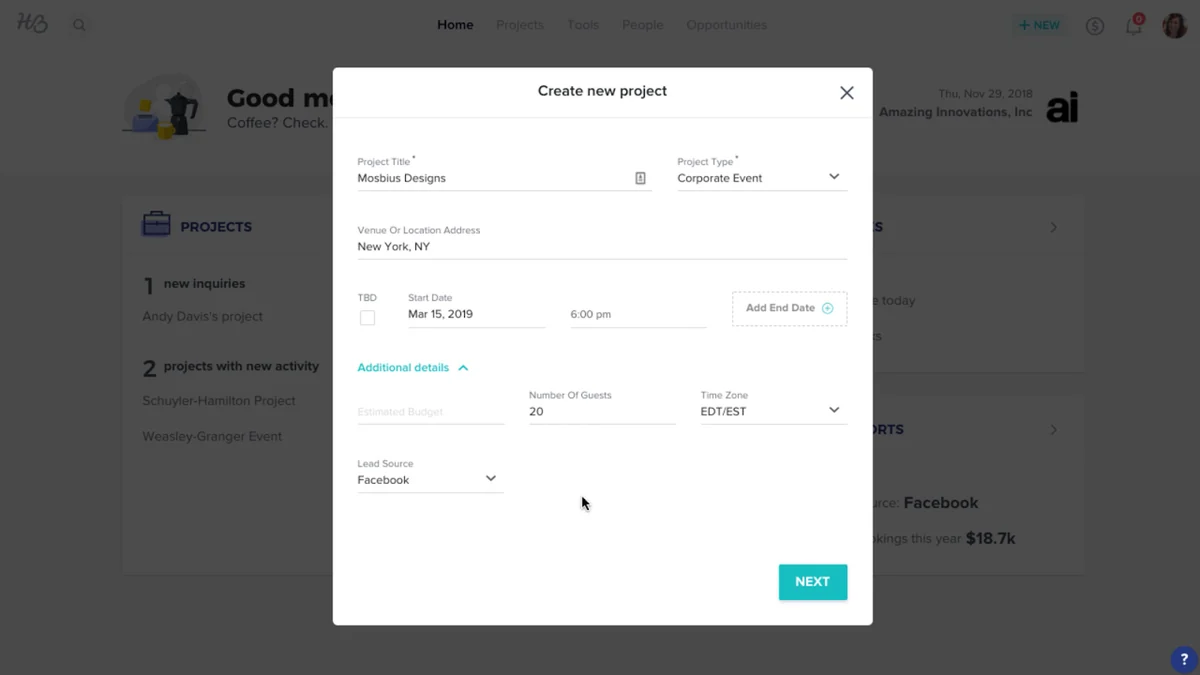Click the Start Date field
This screenshot has height=675, width=1200.
point(476,314)
